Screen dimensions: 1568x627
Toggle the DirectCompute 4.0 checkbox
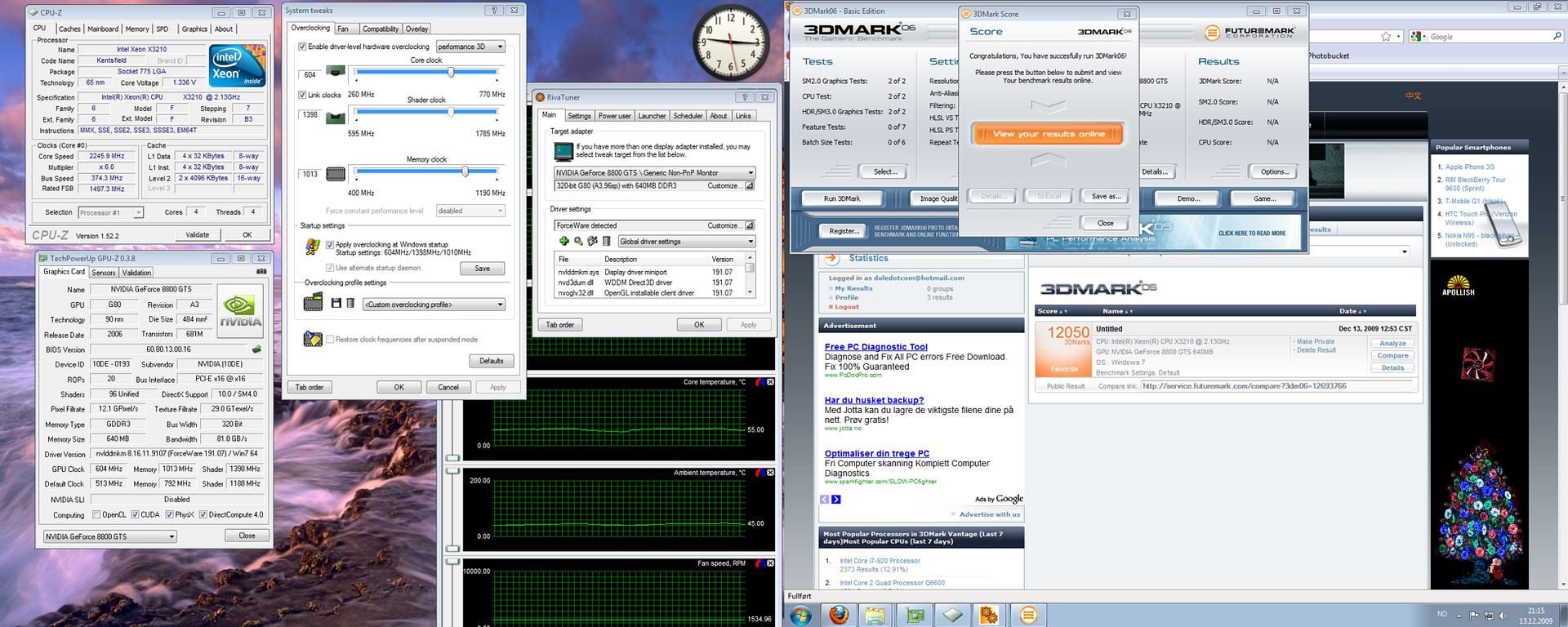tap(203, 515)
